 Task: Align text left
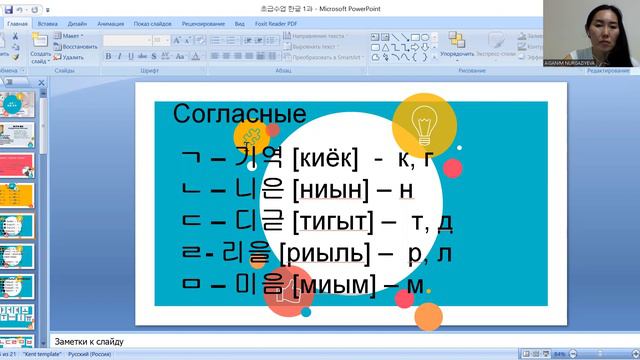pyautogui.click(x=215, y=56)
